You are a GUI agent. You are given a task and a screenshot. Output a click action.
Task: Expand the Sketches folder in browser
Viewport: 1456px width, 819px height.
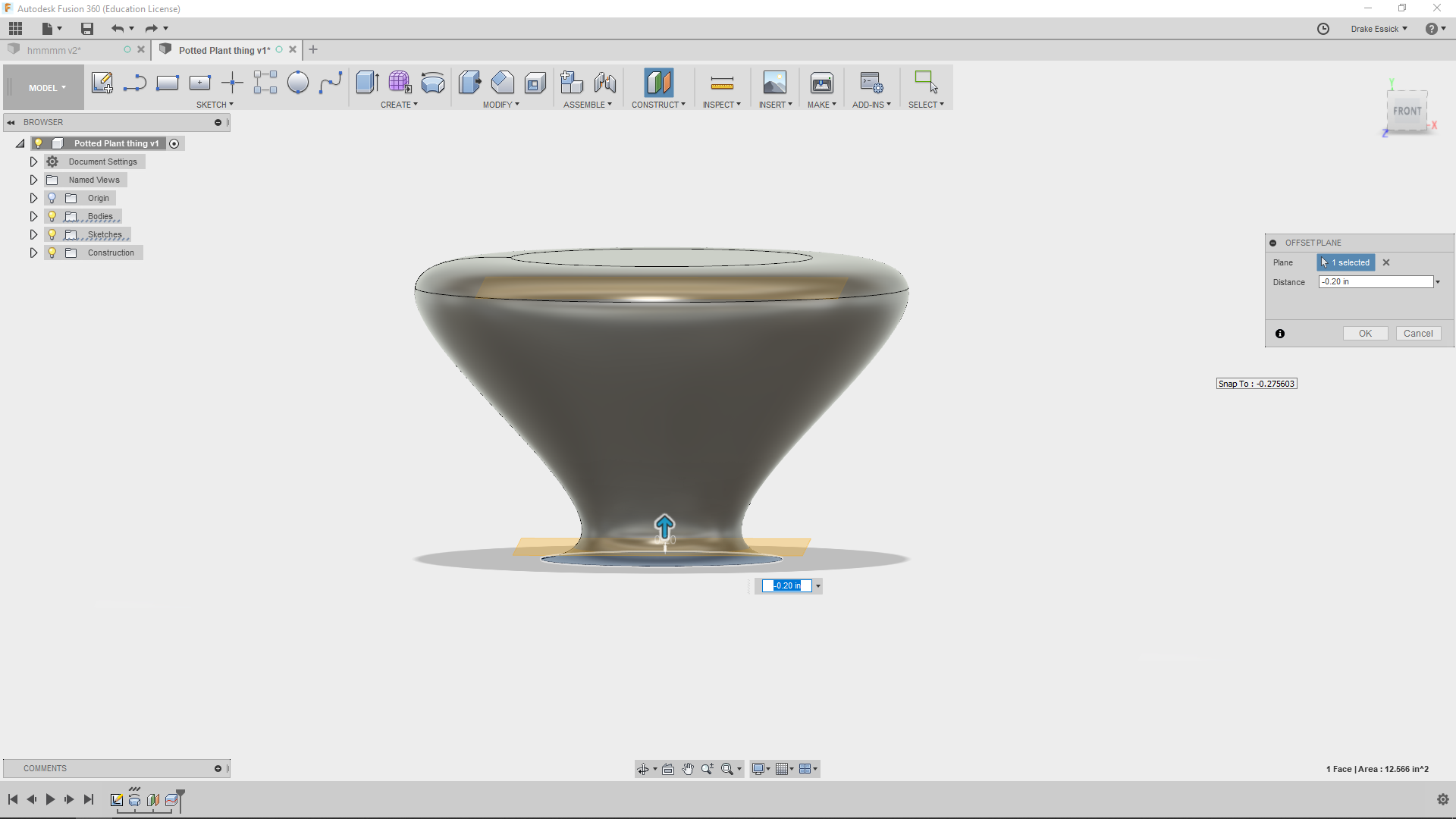34,234
